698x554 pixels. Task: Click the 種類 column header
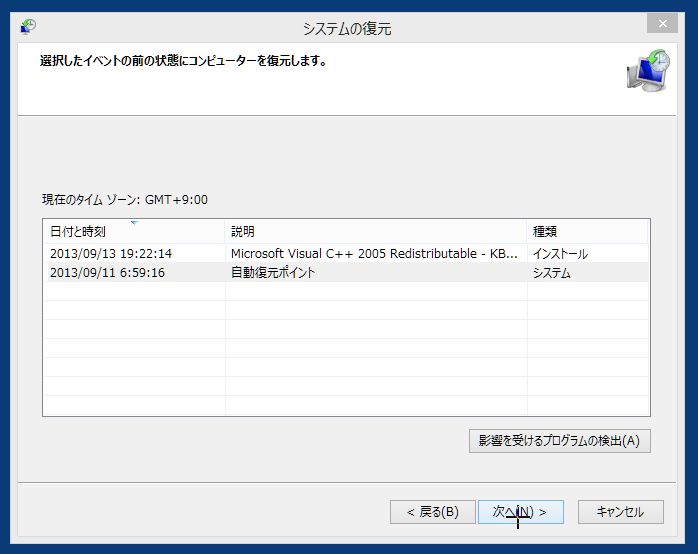click(x=588, y=231)
